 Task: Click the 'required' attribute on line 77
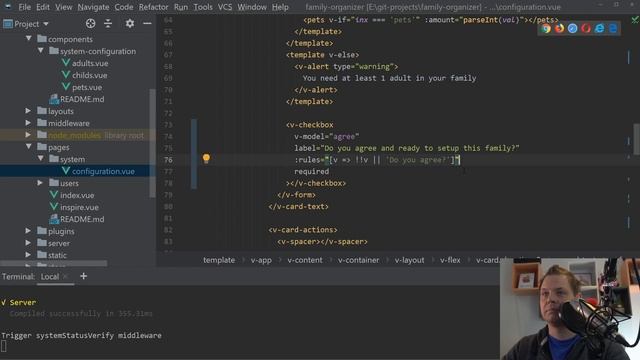coord(311,172)
